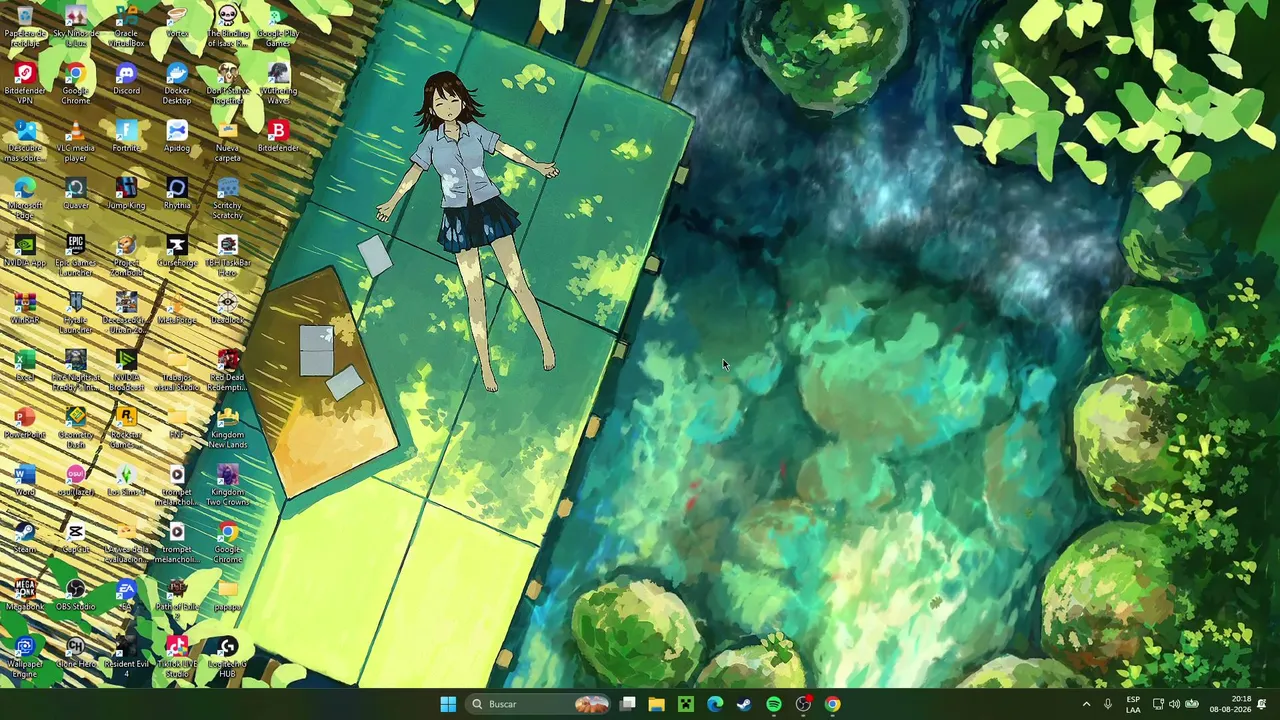Switch to Spotify in the taskbar

pos(774,704)
